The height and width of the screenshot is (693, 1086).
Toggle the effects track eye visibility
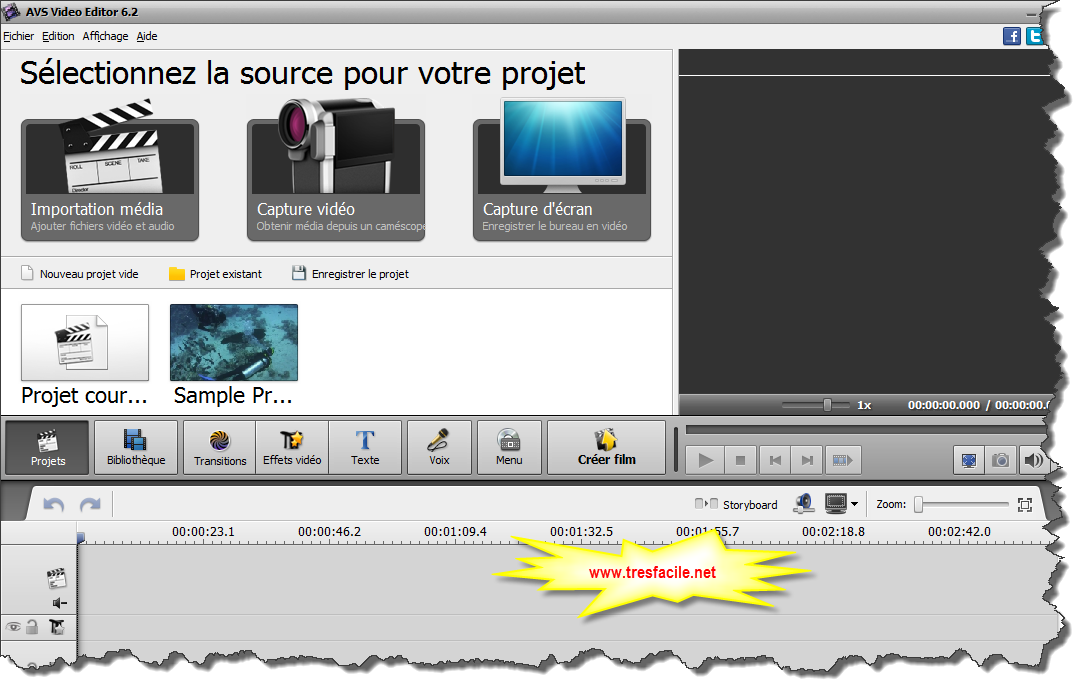[12, 627]
